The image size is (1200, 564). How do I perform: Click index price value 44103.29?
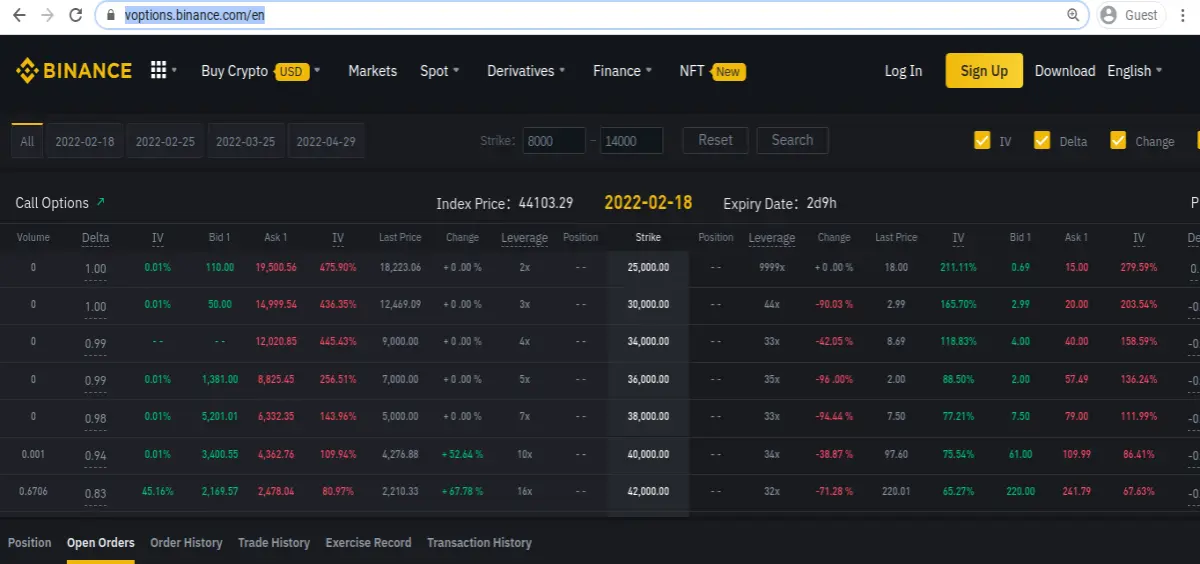click(x=546, y=203)
